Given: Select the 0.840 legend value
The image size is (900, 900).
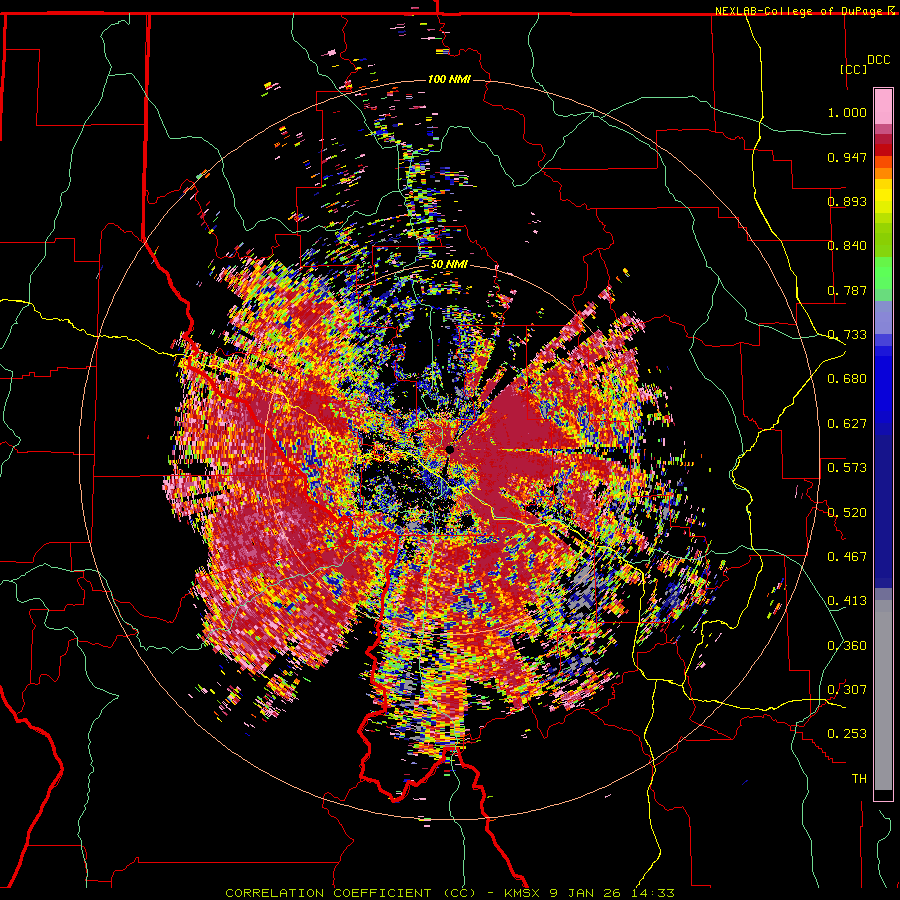Looking at the screenshot, I should pos(847,246).
